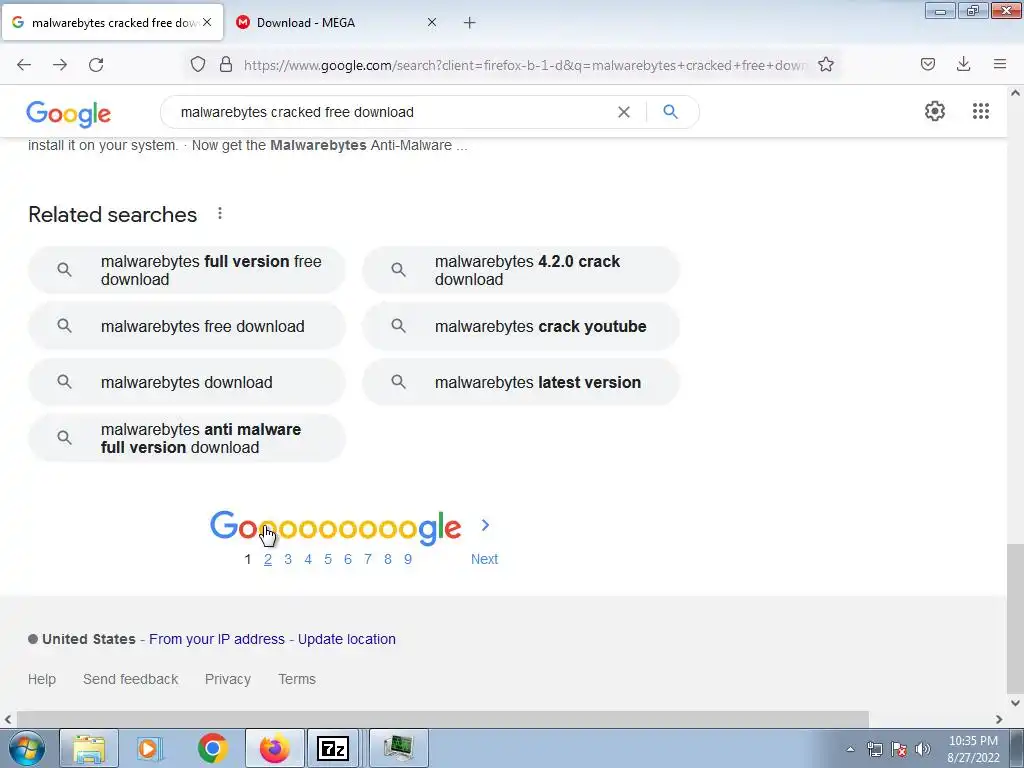1024x768 pixels.
Task: Go to results page 8
Action: [388, 559]
